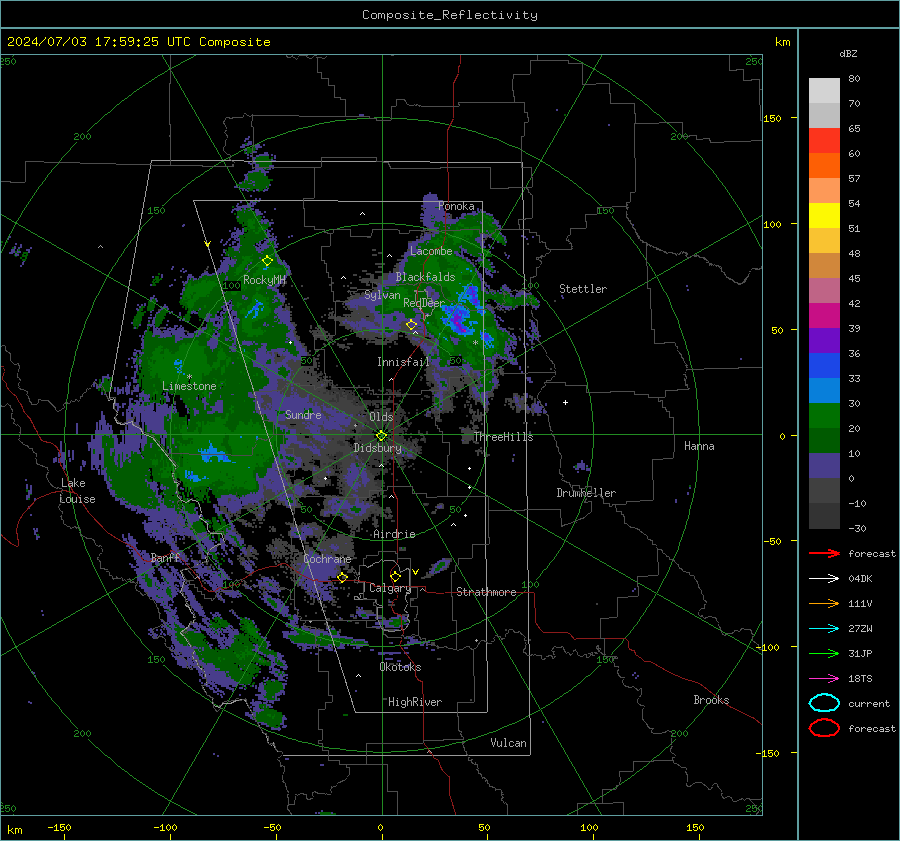Click the Stettler city label
This screenshot has height=841, width=900.
[x=583, y=289]
